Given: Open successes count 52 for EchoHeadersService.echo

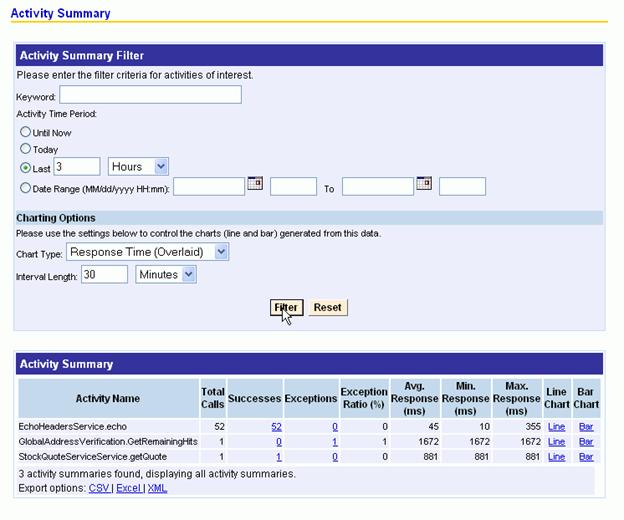Looking at the screenshot, I should [277, 427].
